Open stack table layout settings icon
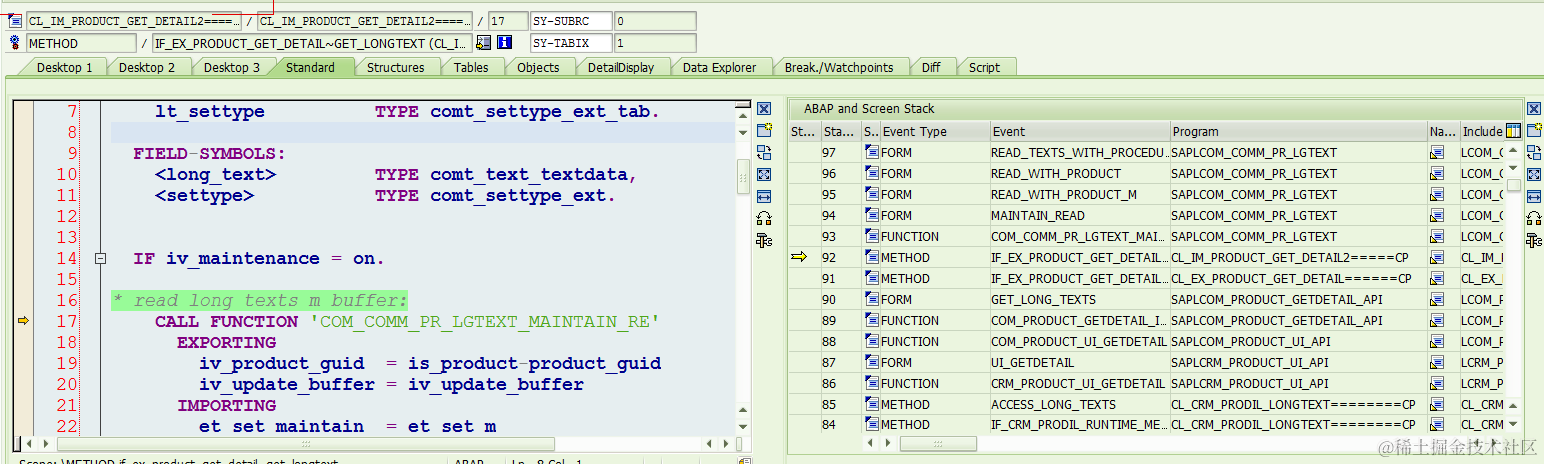1544x464 pixels. 1513,131
